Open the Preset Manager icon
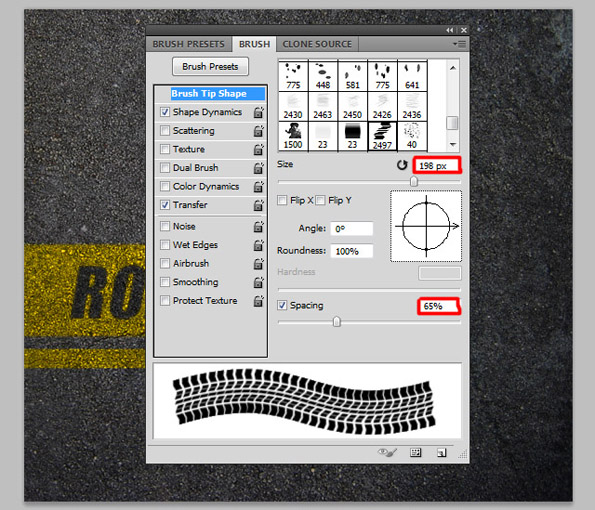Screen dimensions: 595x510 (x=416, y=452)
